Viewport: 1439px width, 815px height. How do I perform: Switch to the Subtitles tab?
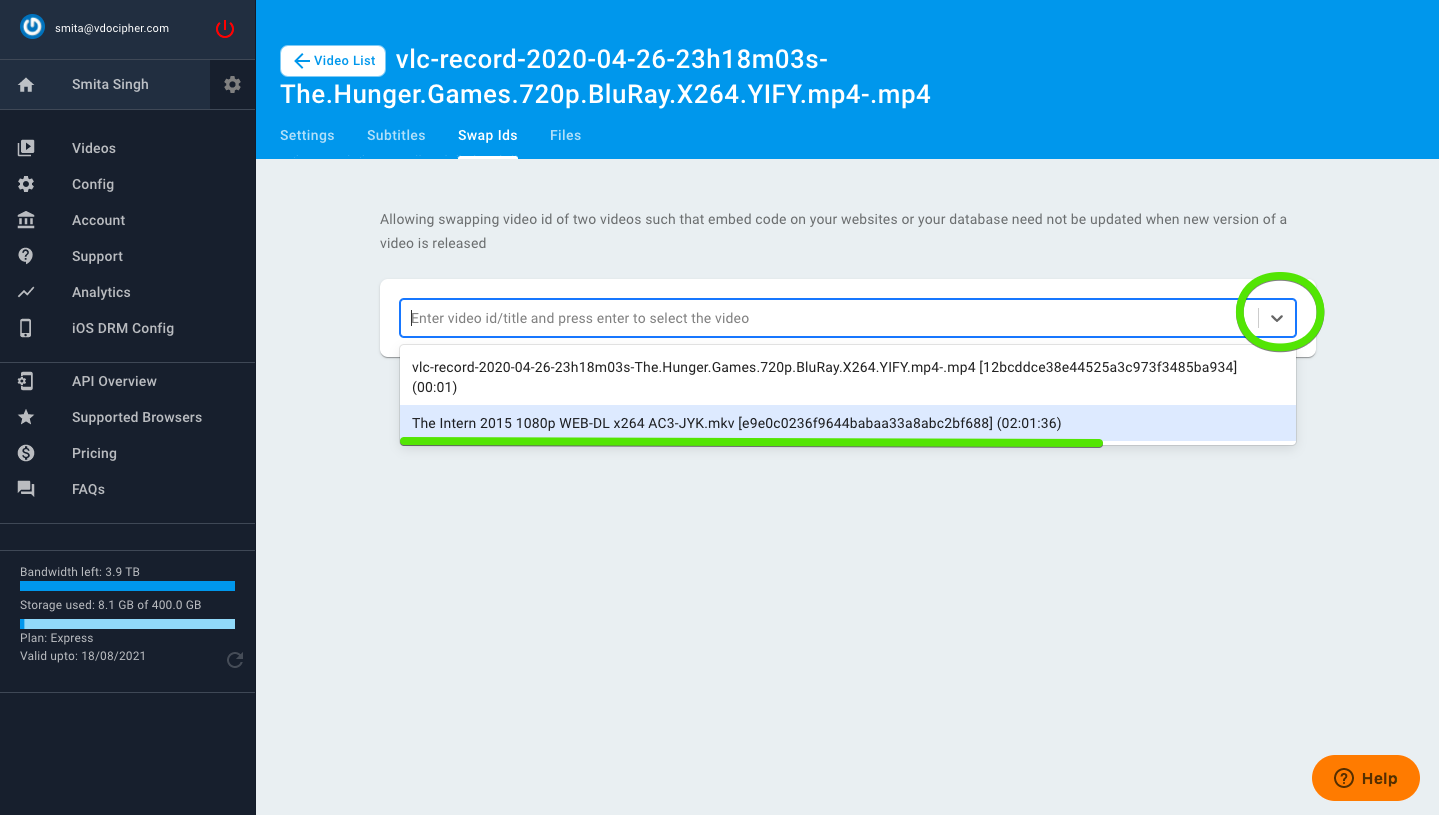click(396, 135)
